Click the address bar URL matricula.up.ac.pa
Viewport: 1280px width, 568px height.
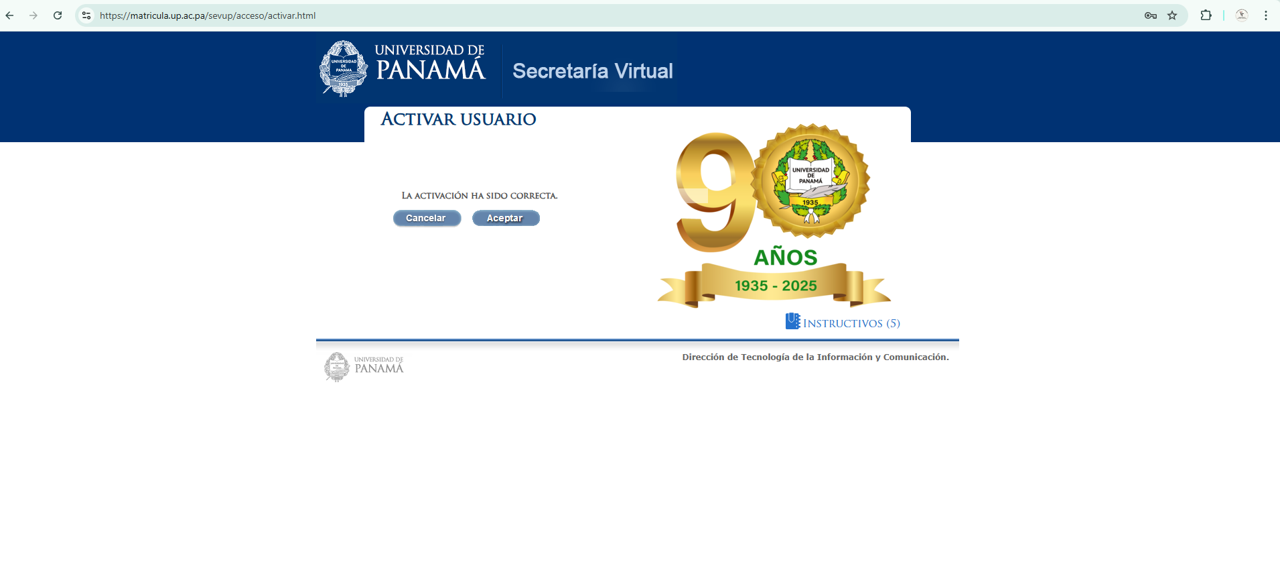coord(208,16)
